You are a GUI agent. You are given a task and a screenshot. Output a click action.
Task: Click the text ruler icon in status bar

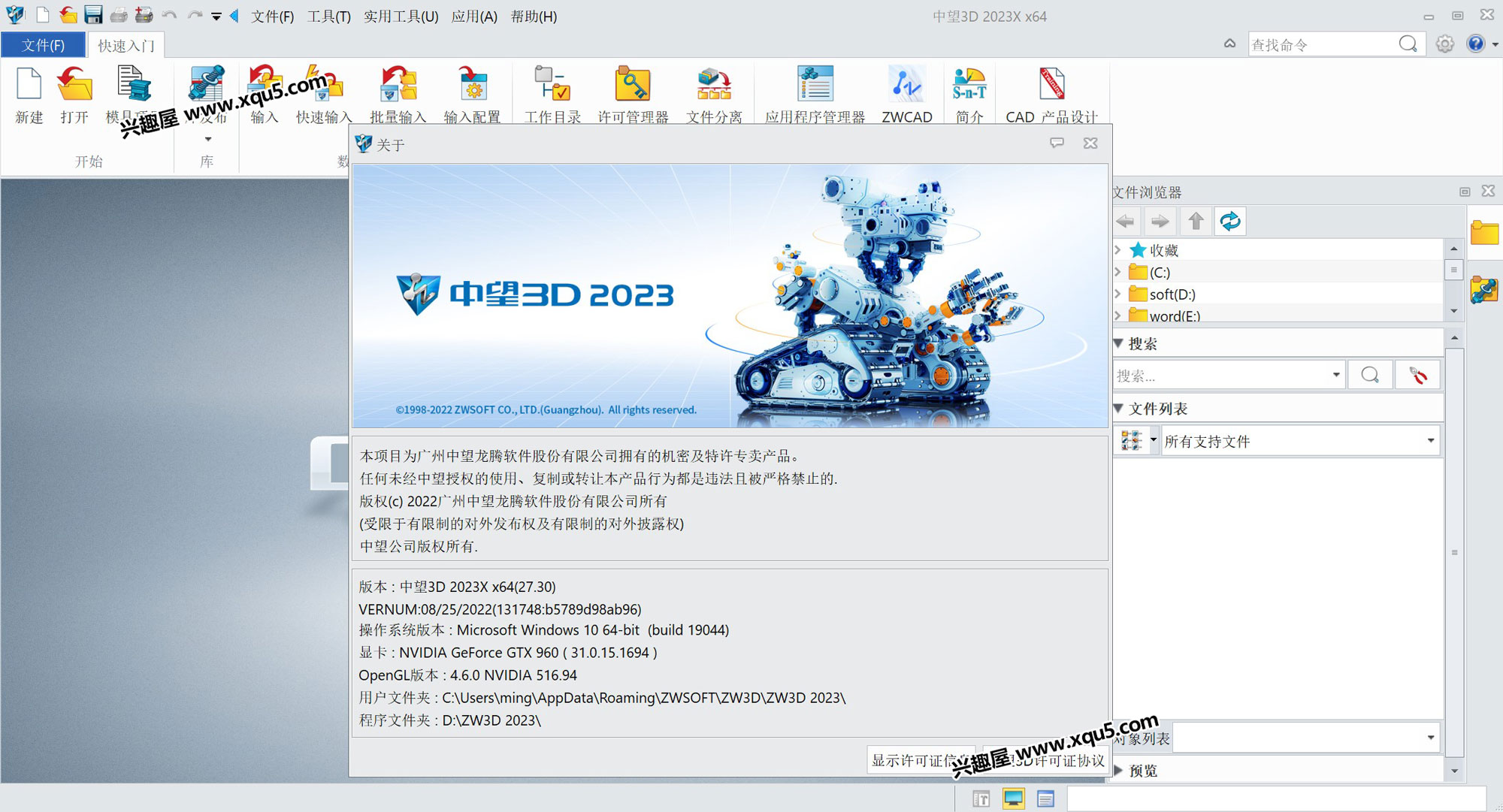click(981, 798)
